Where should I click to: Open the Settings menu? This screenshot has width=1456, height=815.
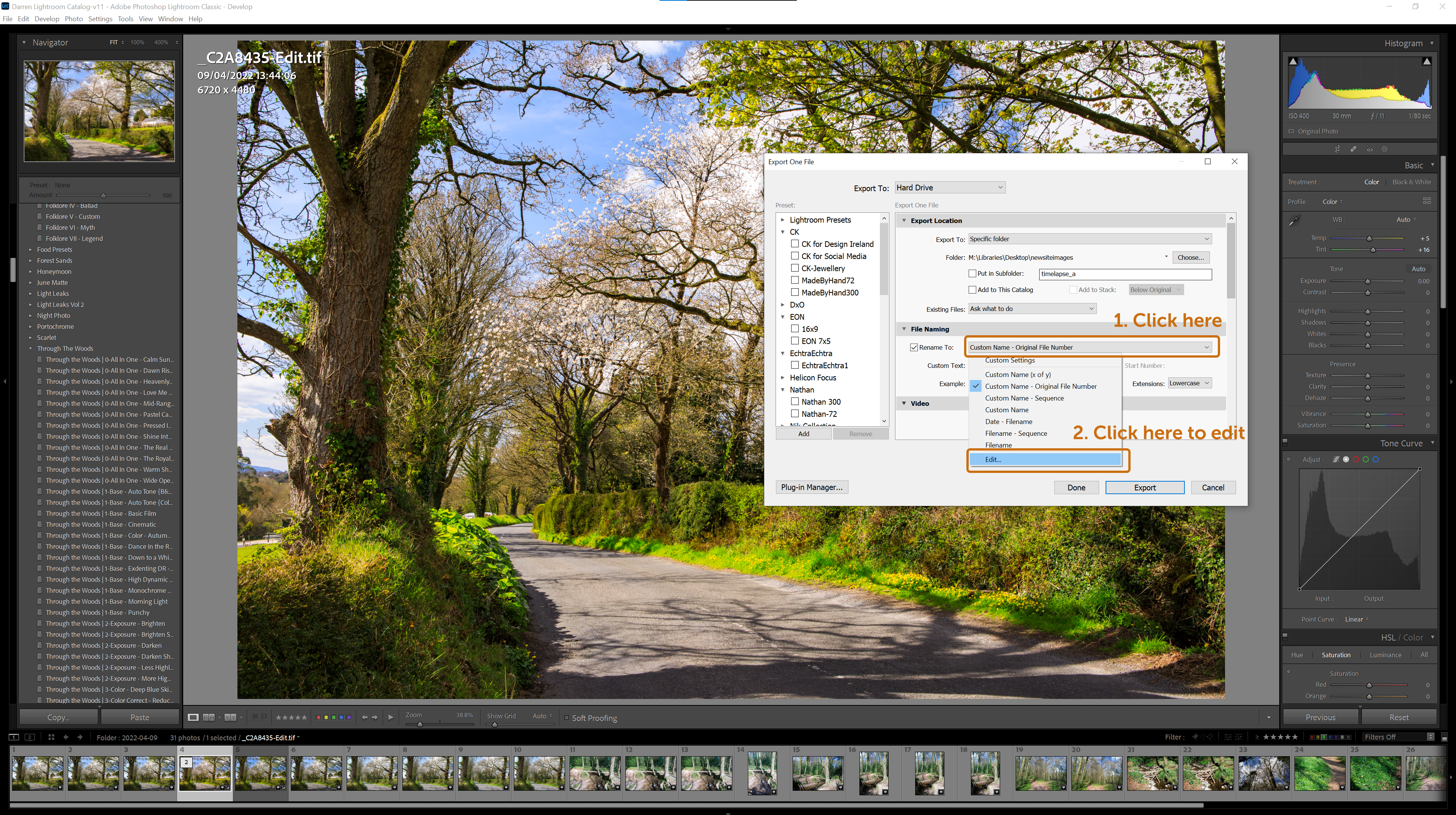(x=100, y=19)
